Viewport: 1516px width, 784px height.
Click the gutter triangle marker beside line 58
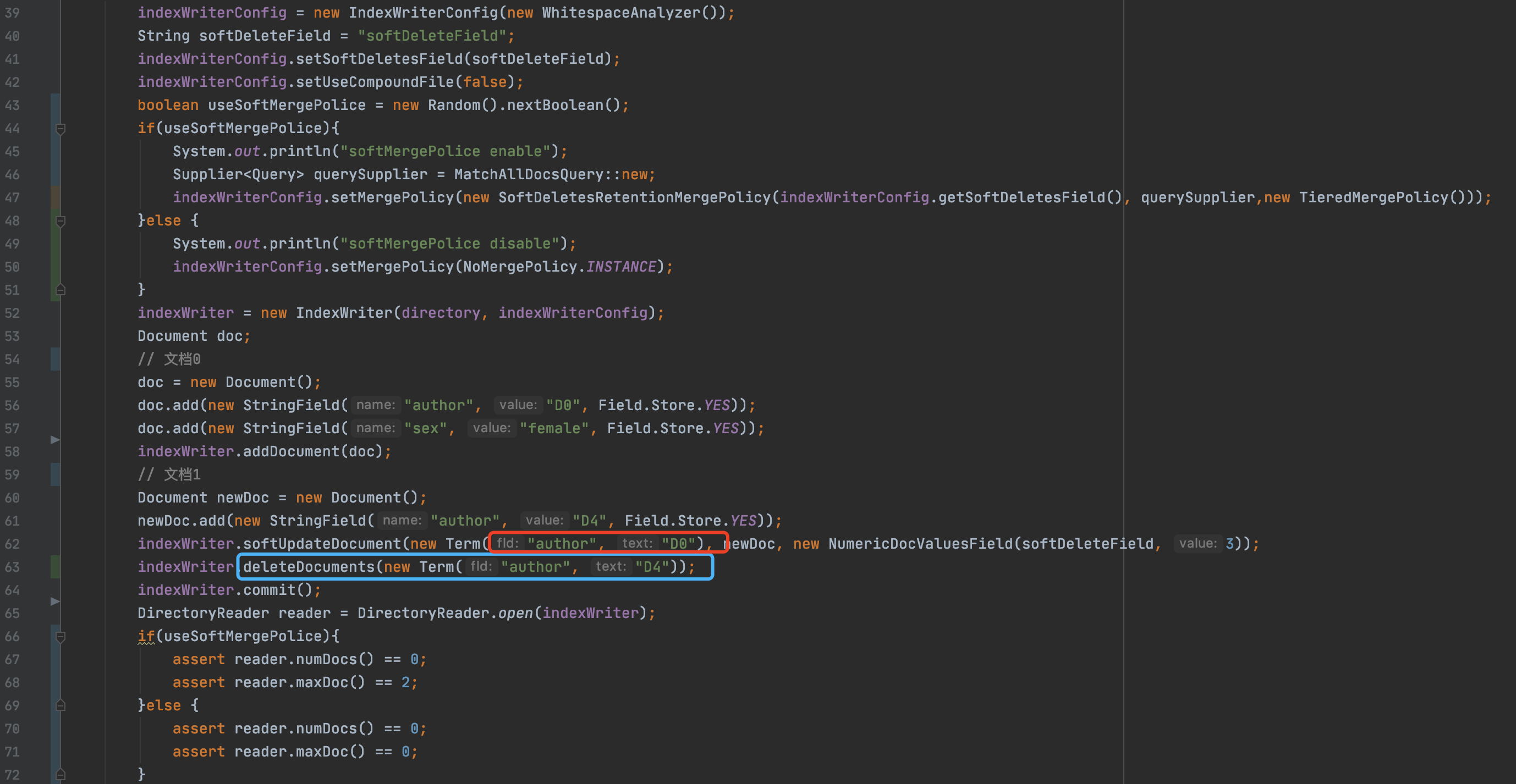tap(54, 440)
